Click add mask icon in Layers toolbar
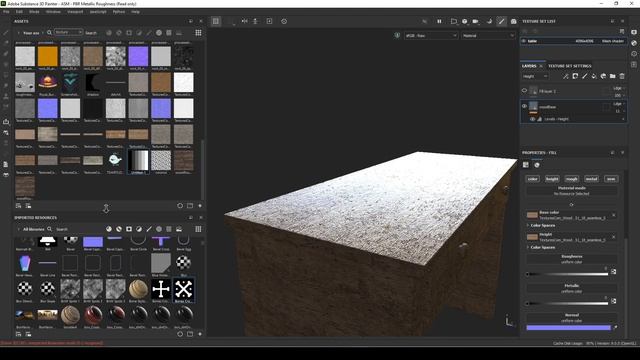 (x=575, y=76)
